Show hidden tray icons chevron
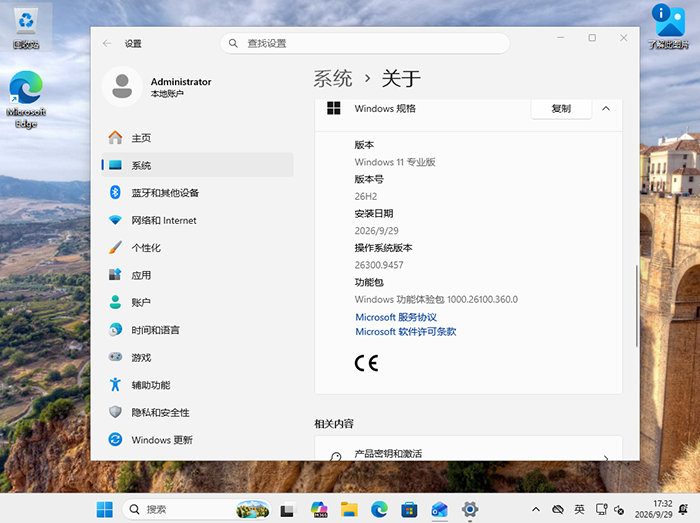The height and width of the screenshot is (523, 700). [536, 509]
